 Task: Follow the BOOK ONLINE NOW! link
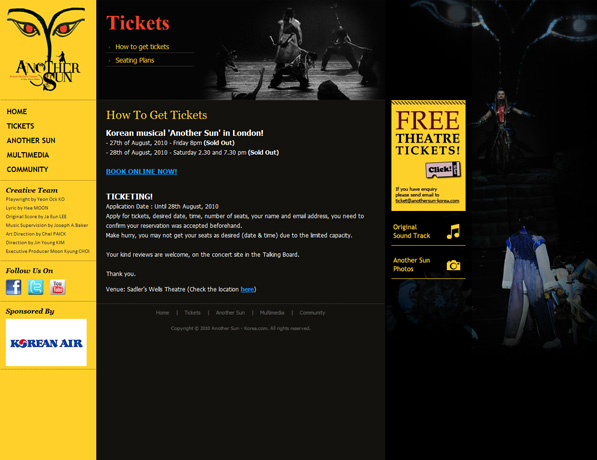[x=141, y=171]
